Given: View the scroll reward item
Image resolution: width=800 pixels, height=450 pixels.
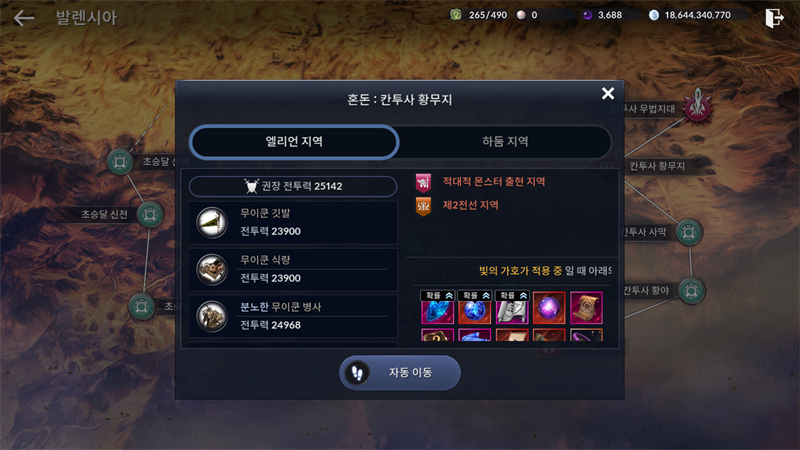Looking at the screenshot, I should pyautogui.click(x=586, y=308).
